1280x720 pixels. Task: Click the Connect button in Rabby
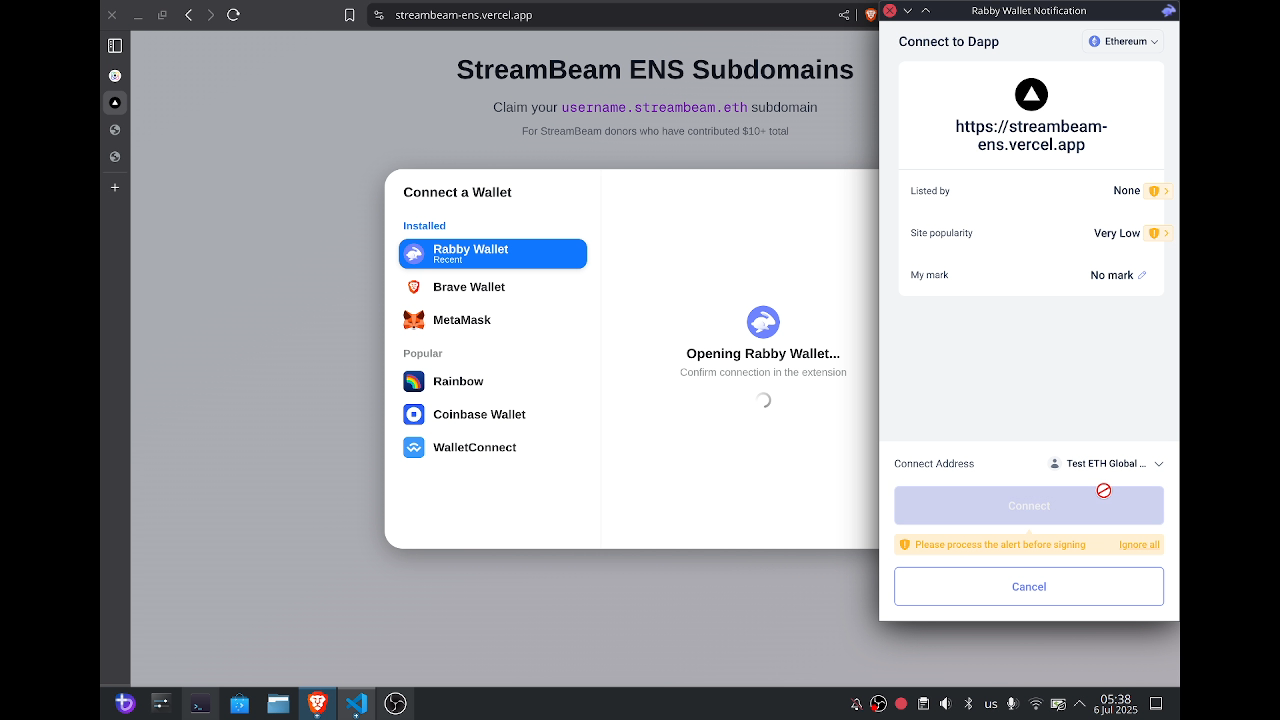pos(1029,506)
